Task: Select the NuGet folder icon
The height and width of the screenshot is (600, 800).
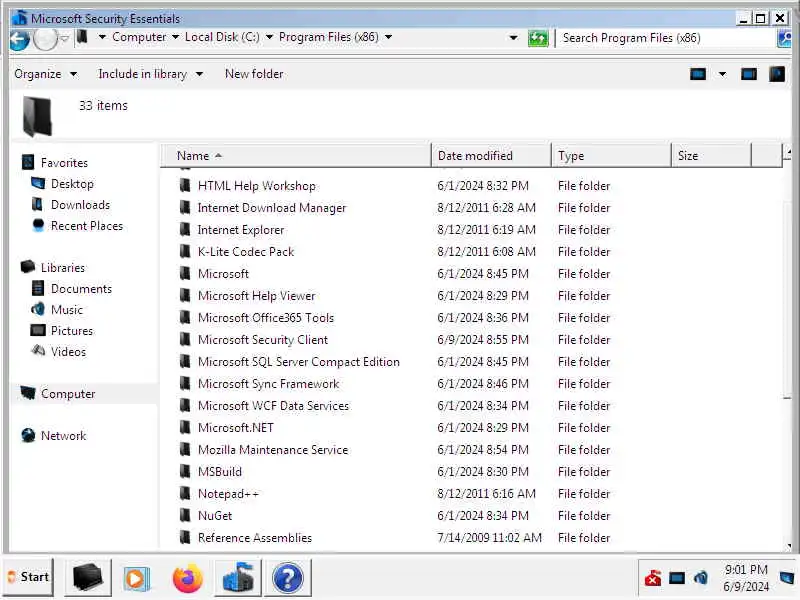Action: coord(185,515)
